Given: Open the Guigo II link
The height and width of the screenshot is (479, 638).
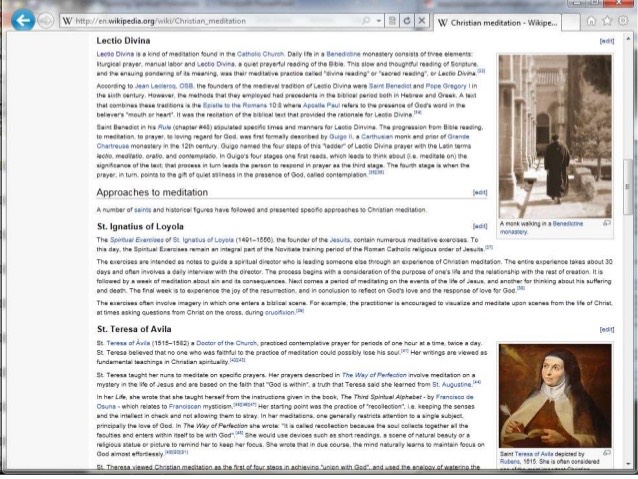Looking at the screenshot, I should point(341,137).
